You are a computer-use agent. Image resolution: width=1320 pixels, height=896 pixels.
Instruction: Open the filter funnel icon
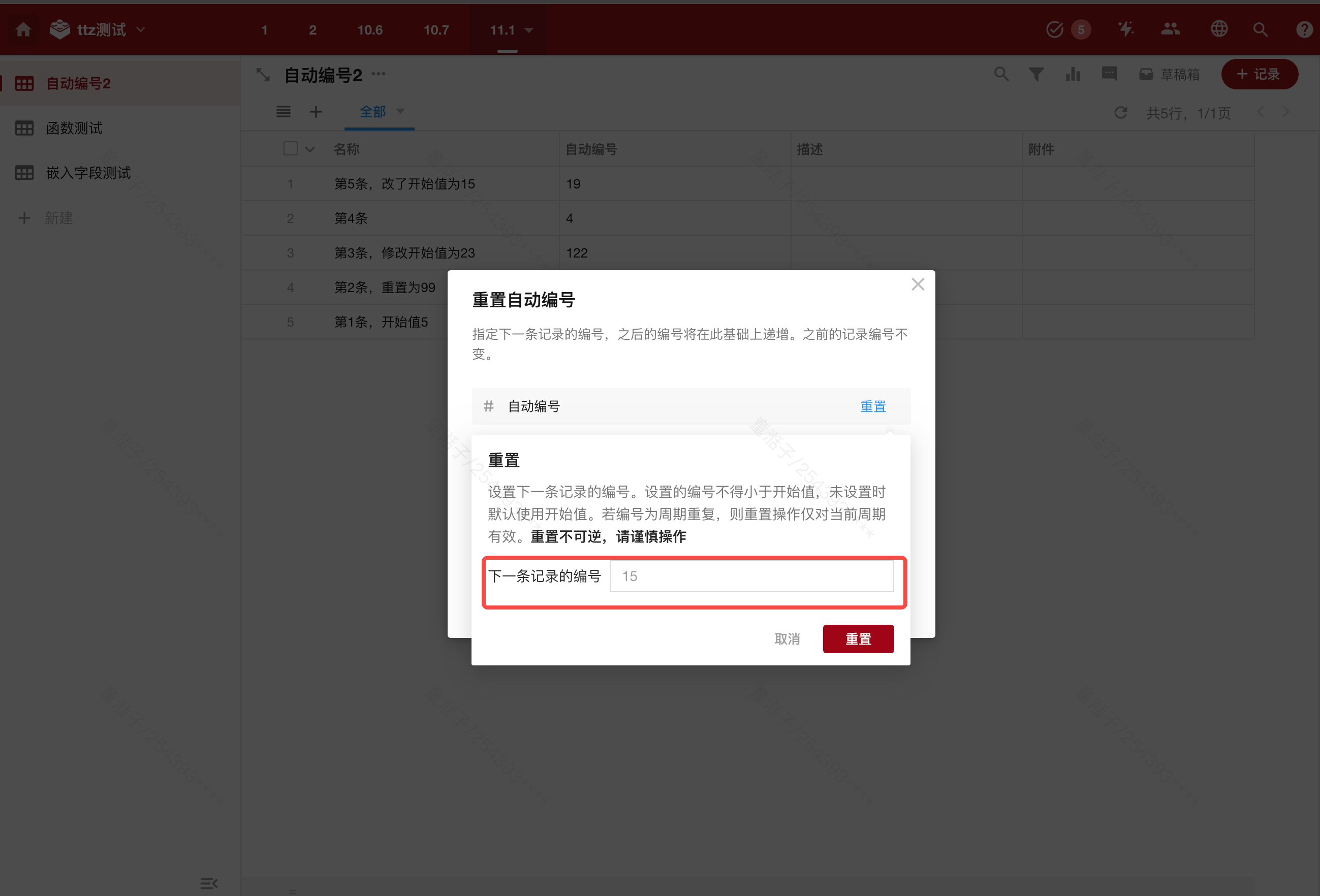[1036, 74]
